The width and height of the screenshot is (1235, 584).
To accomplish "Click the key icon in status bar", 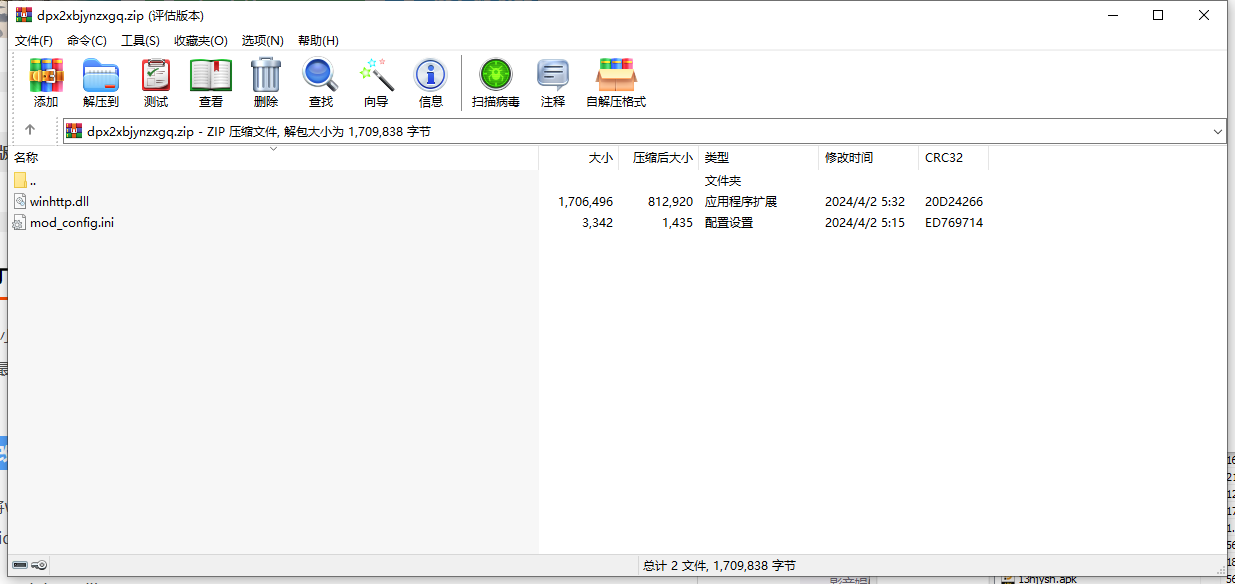I will pyautogui.click(x=40, y=565).
